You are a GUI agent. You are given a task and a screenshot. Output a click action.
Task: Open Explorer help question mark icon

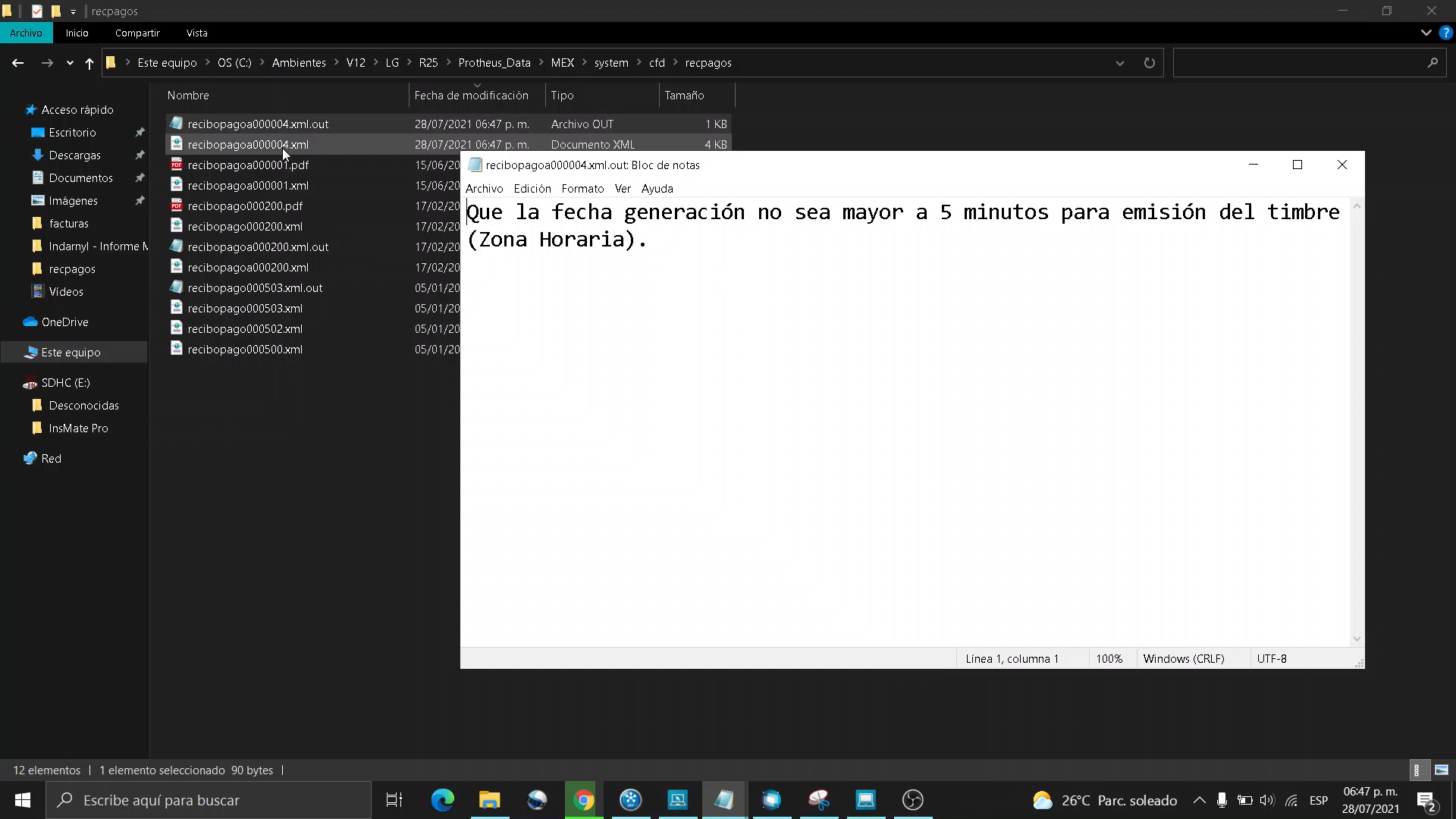(x=1446, y=33)
